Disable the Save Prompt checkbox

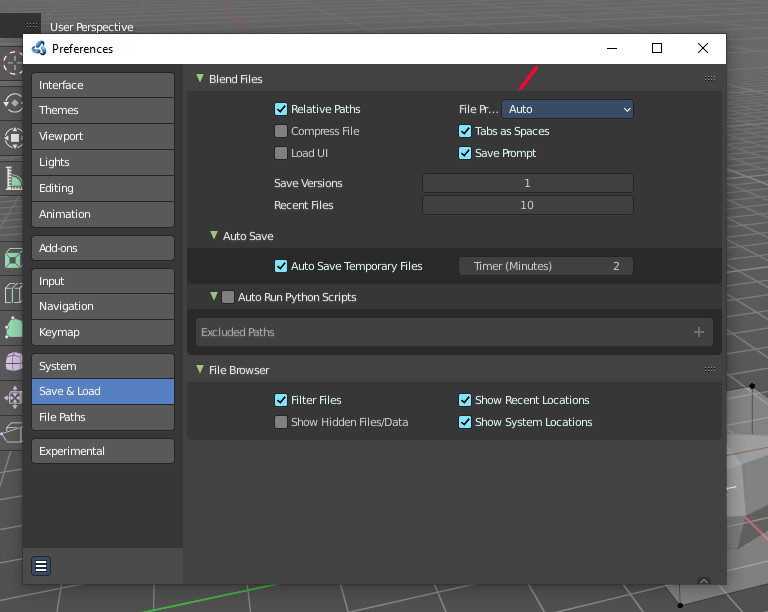465,153
